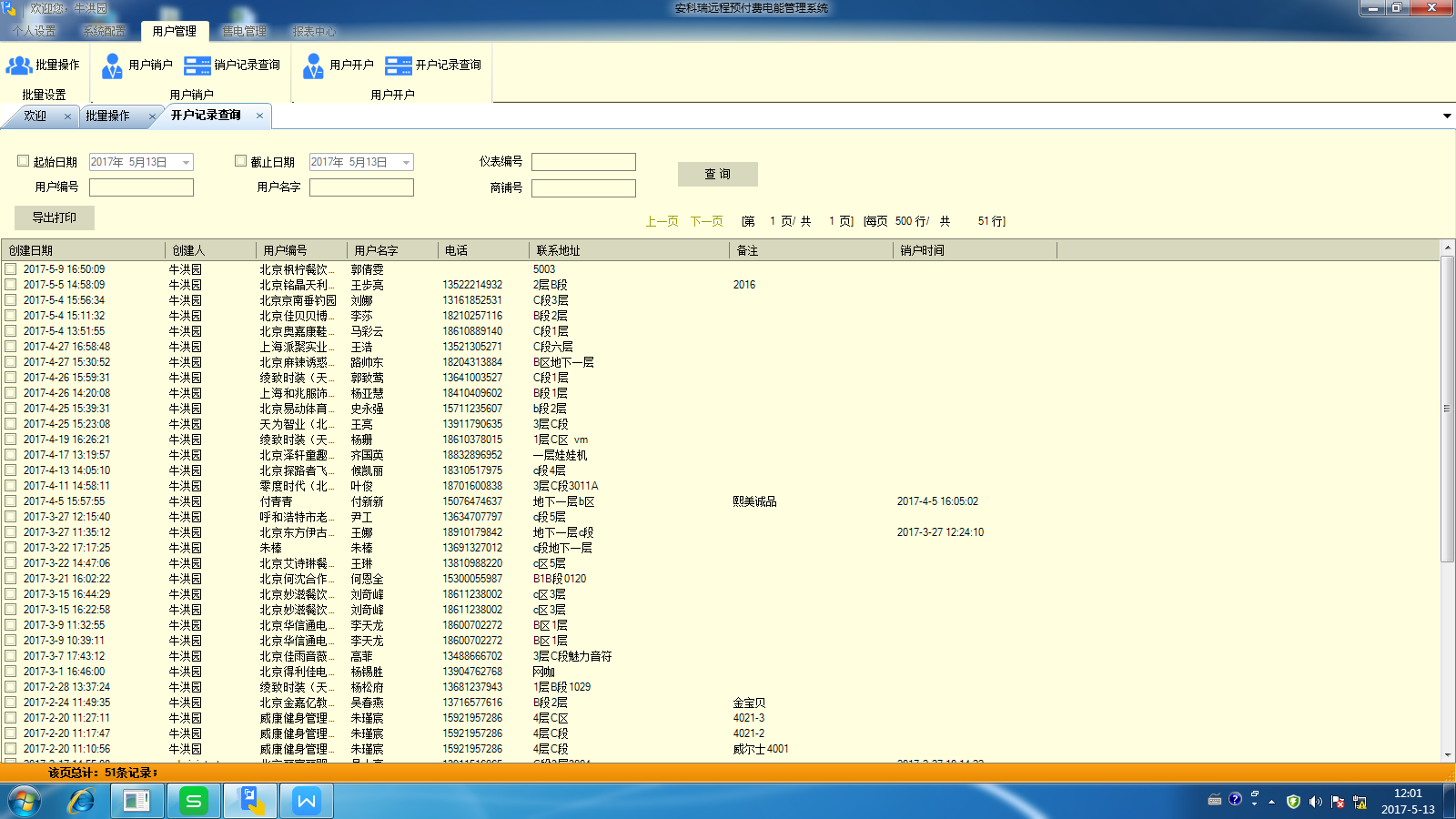1456x819 pixels.
Task: Enable the 截止日期 checkbox
Action: click(x=240, y=160)
